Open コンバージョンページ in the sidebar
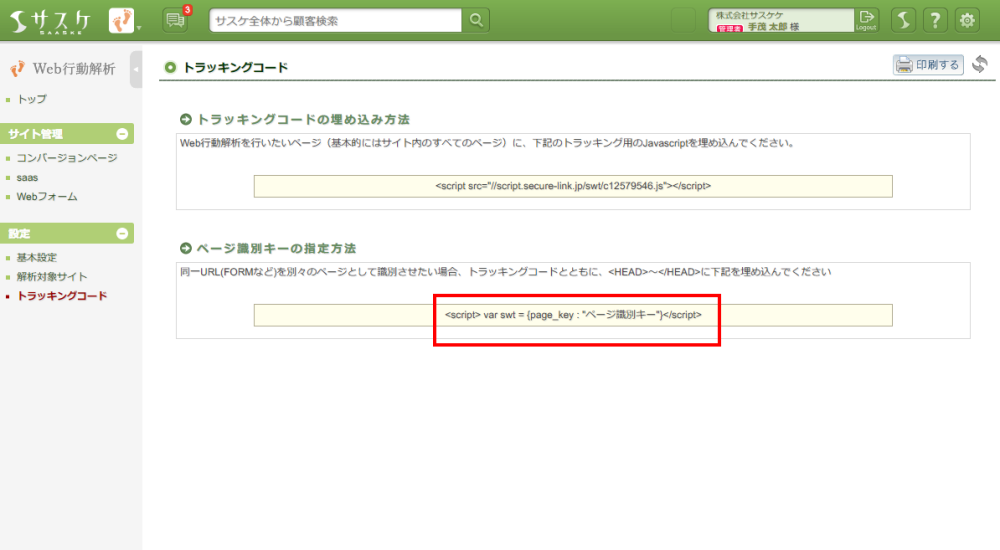The width and height of the screenshot is (1000, 550). [x=67, y=158]
